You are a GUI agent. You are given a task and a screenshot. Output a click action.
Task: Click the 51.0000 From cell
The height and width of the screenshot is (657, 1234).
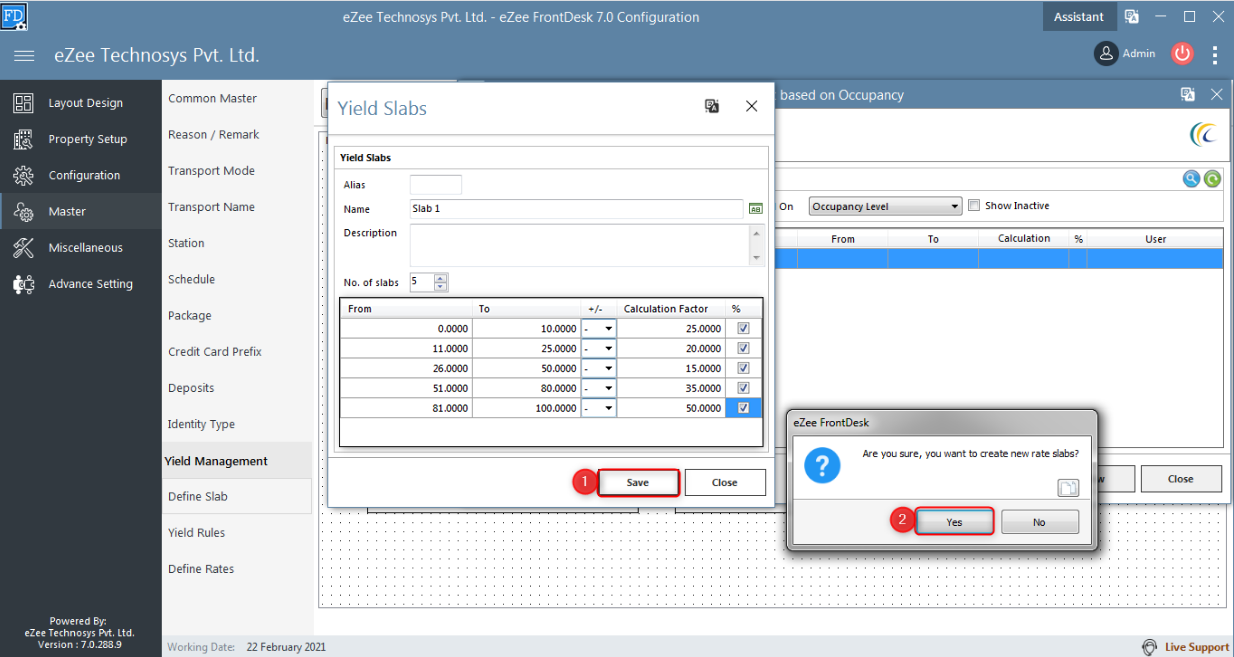406,388
